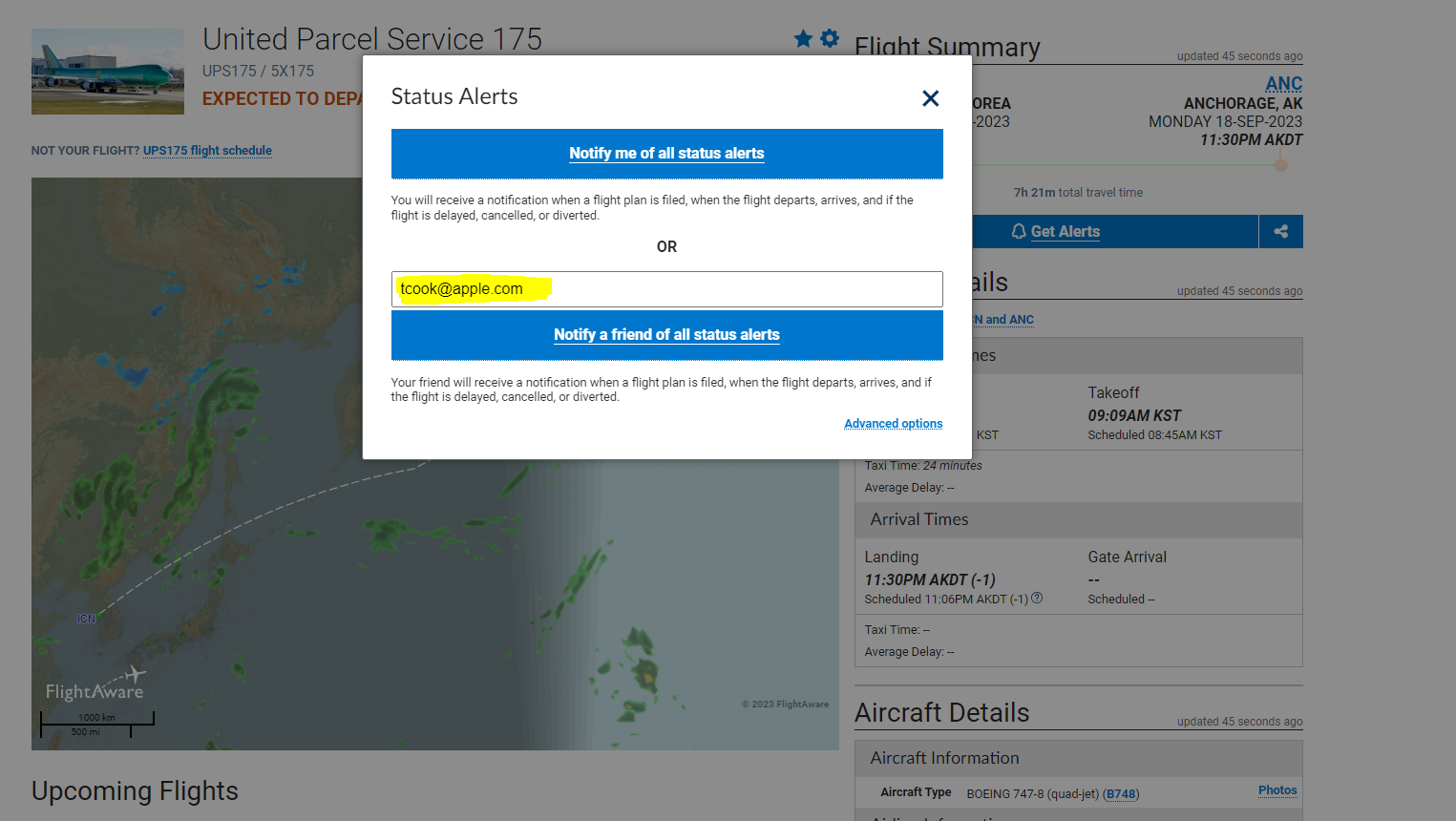Screen dimensions: 1456x821
Task: Click the B748 aircraft type link
Action: coord(1121,794)
